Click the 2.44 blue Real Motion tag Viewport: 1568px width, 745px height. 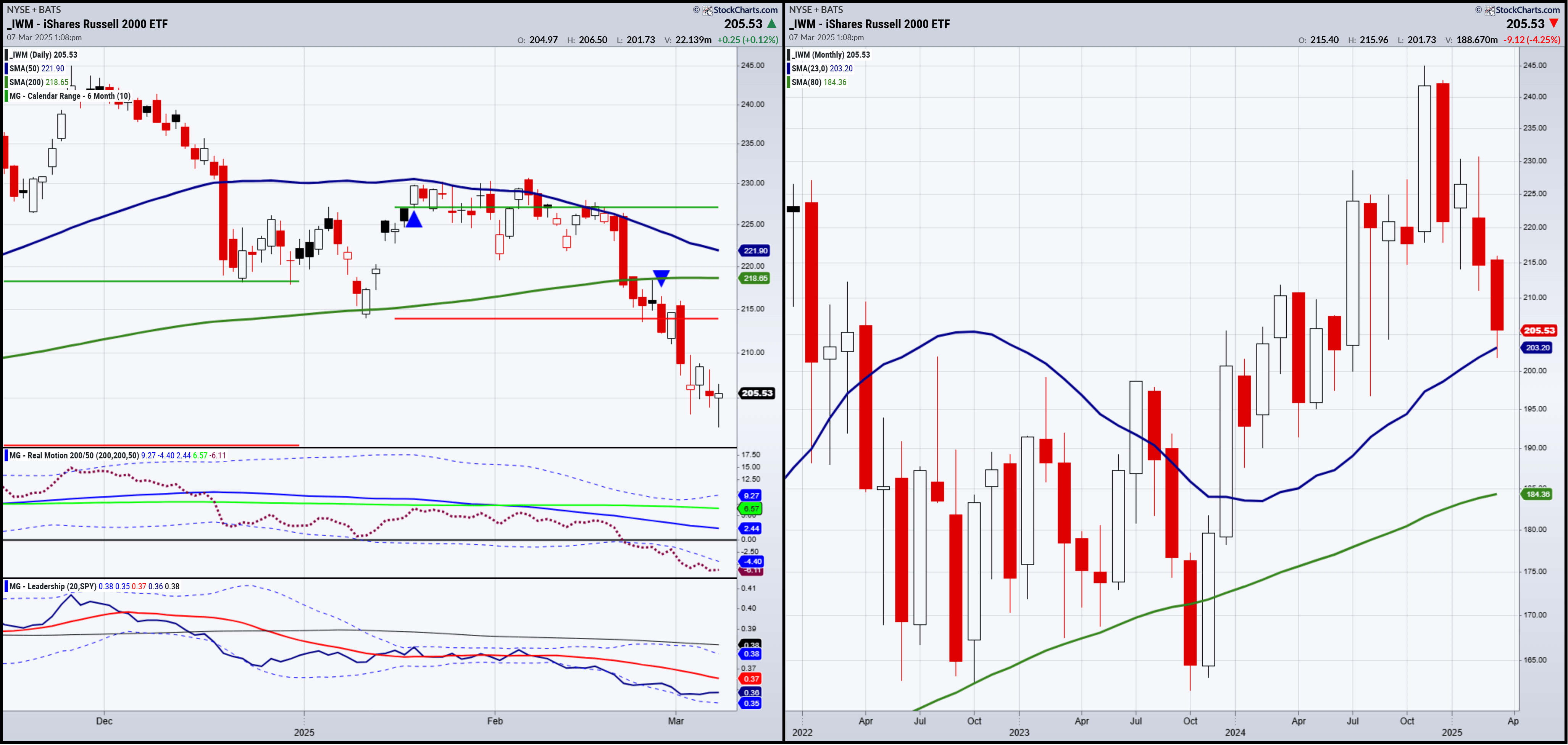(750, 529)
